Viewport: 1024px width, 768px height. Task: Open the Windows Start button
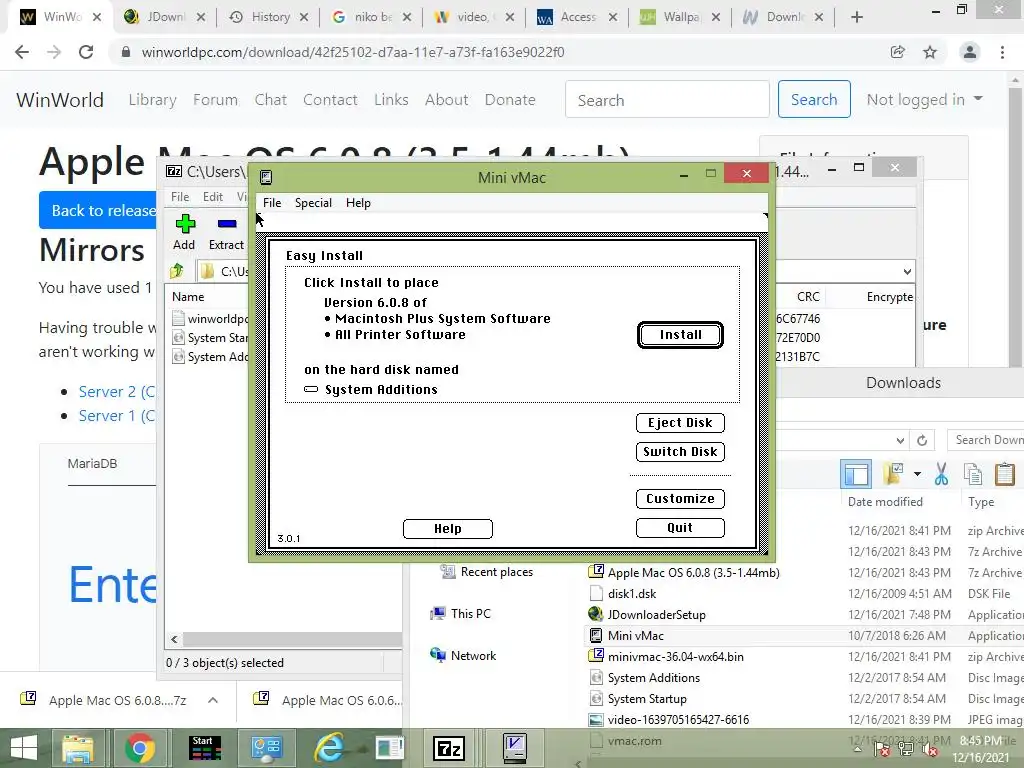click(x=24, y=748)
